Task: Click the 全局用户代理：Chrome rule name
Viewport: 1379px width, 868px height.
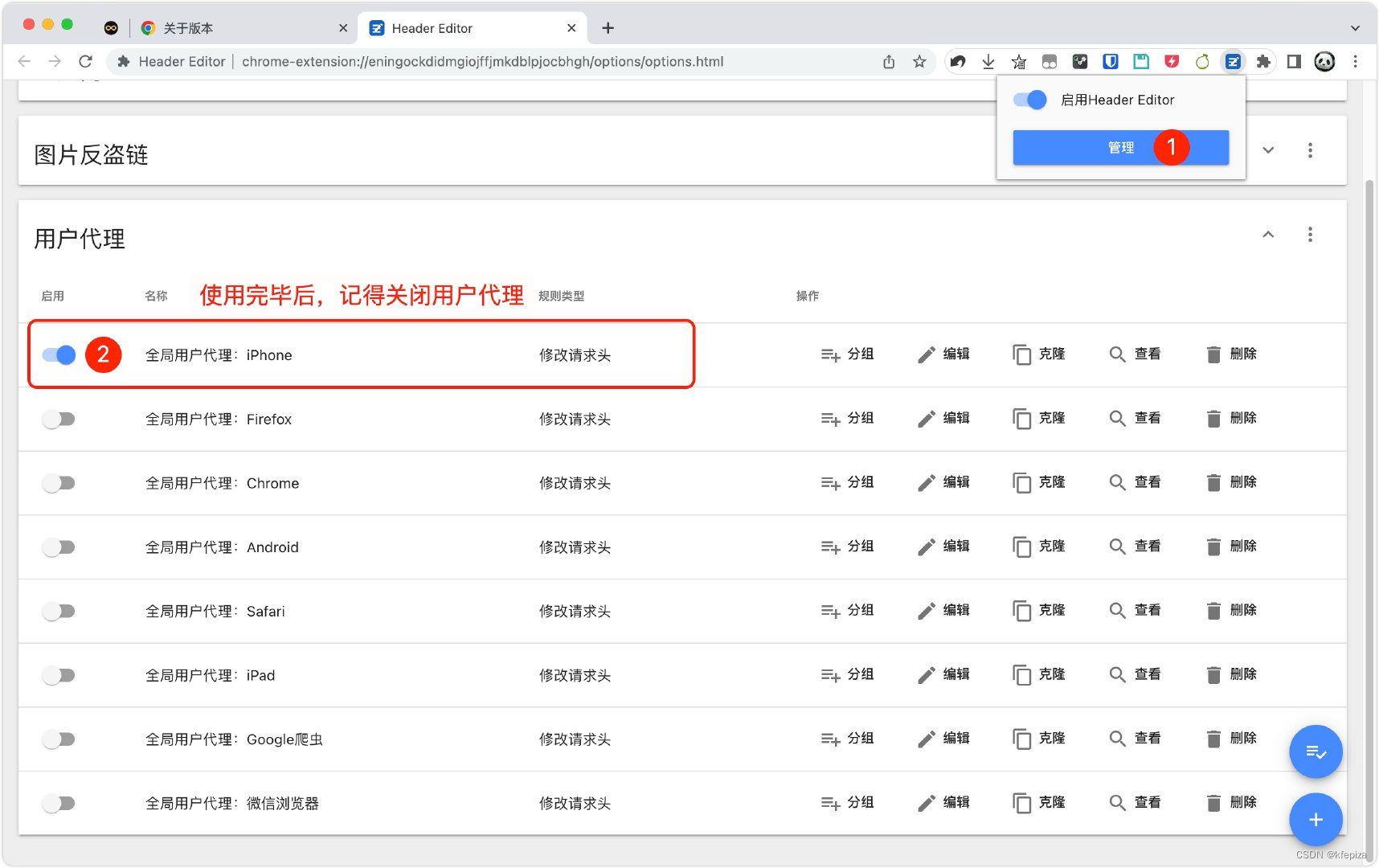Action: (222, 483)
